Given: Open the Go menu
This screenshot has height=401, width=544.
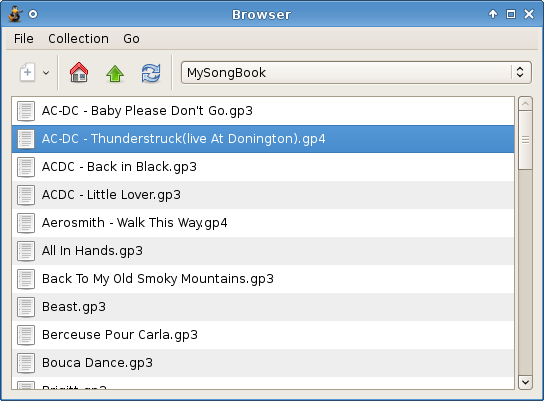Looking at the screenshot, I should [x=131, y=39].
